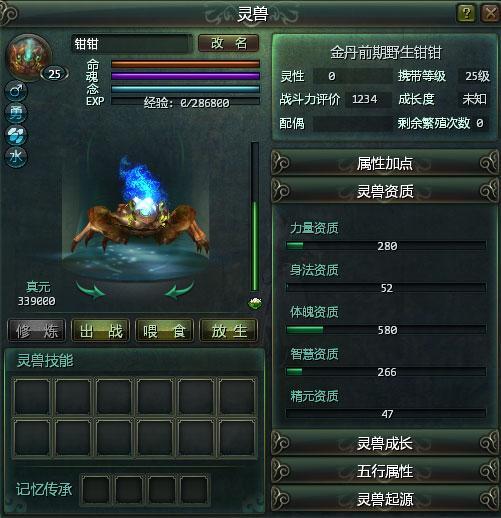Expand the 属性加点 section
Screen dimensions: 501x518
(x=385, y=163)
